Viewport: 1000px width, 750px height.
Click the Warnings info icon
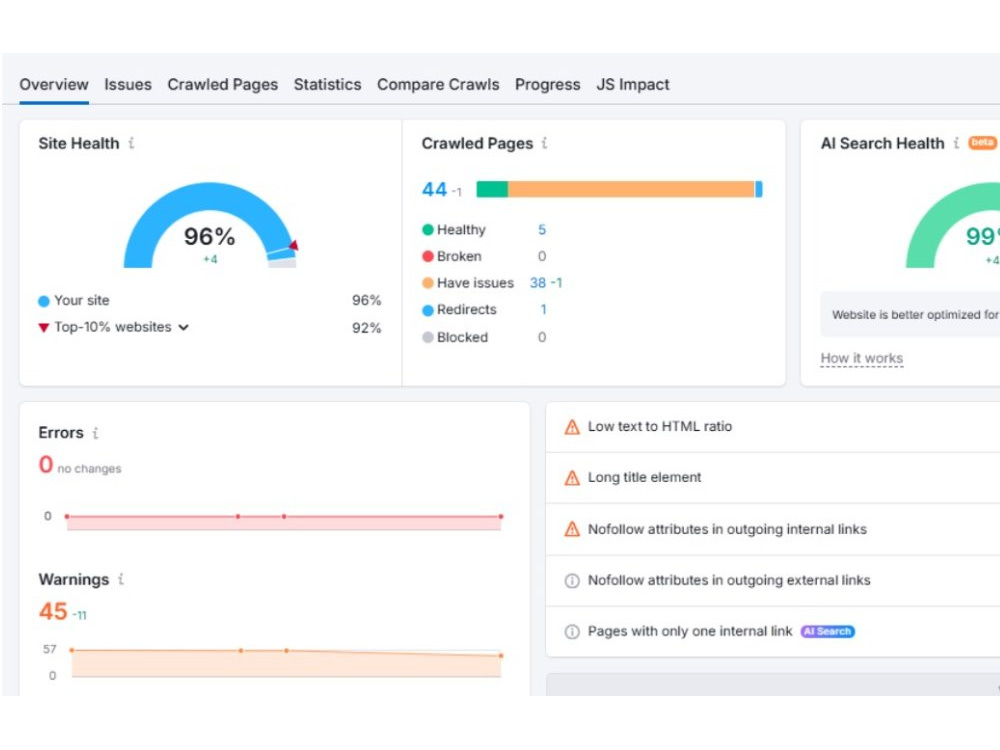(x=121, y=579)
